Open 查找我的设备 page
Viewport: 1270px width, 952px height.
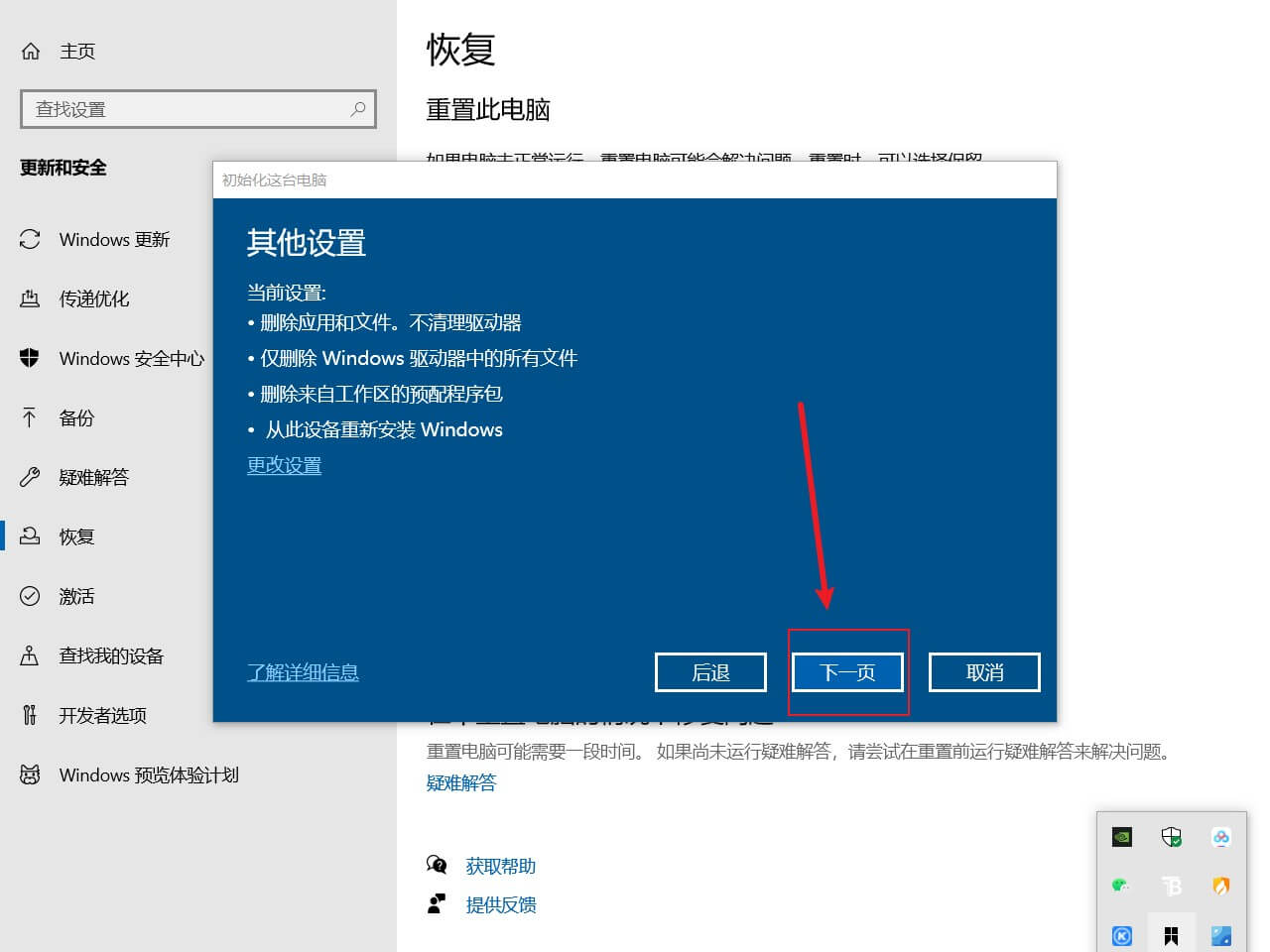[x=111, y=655]
